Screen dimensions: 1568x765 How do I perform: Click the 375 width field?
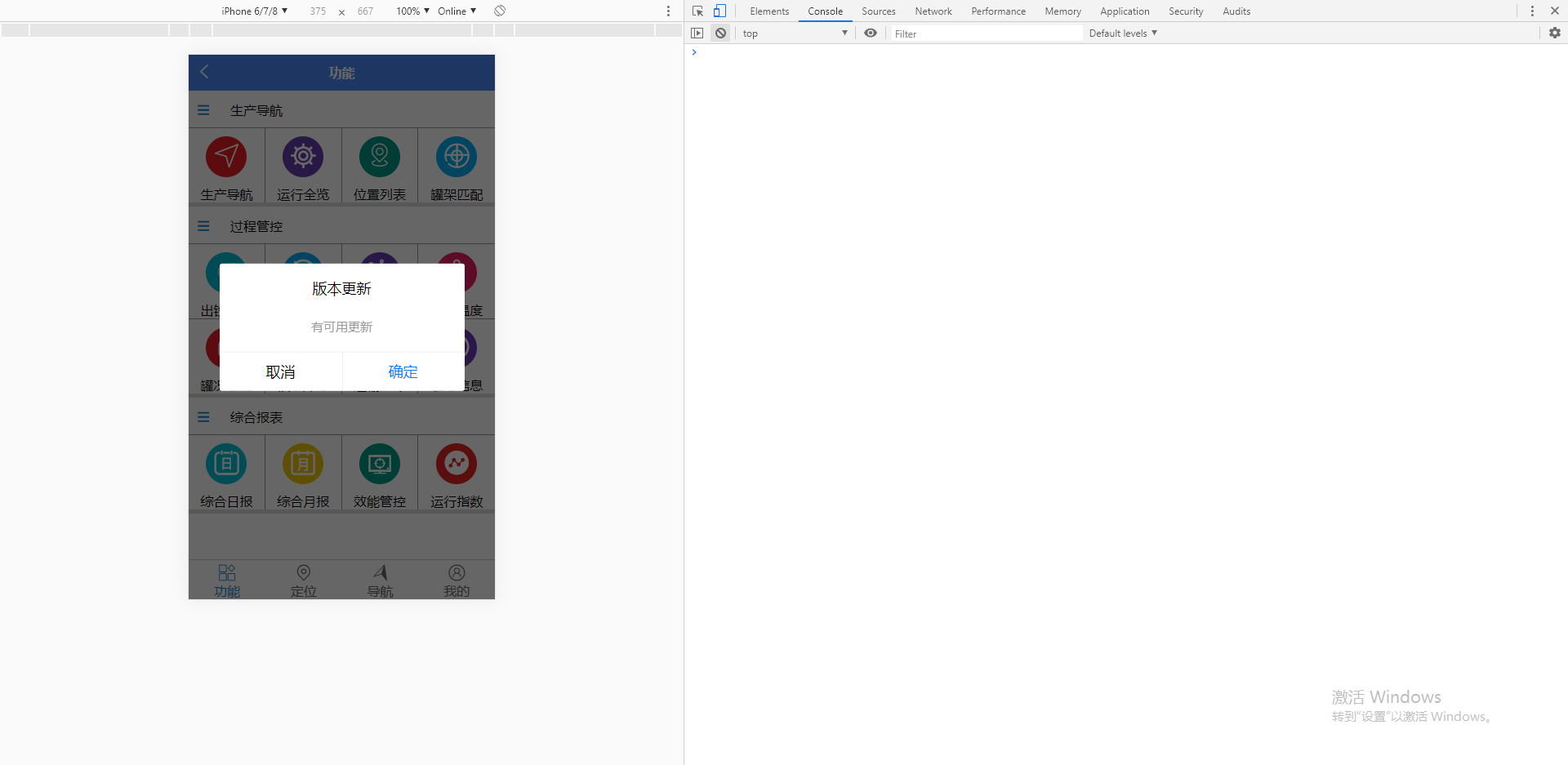click(318, 11)
